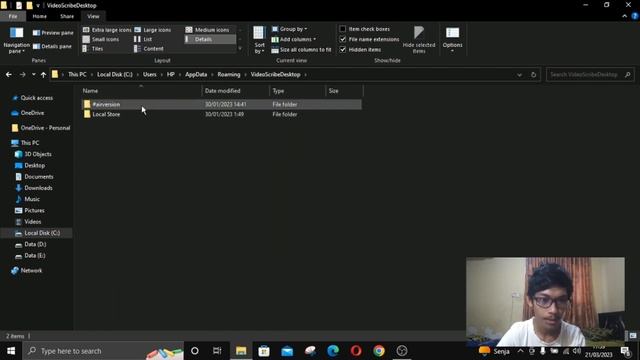
Task: Go up one folder level
Action: (x=43, y=75)
